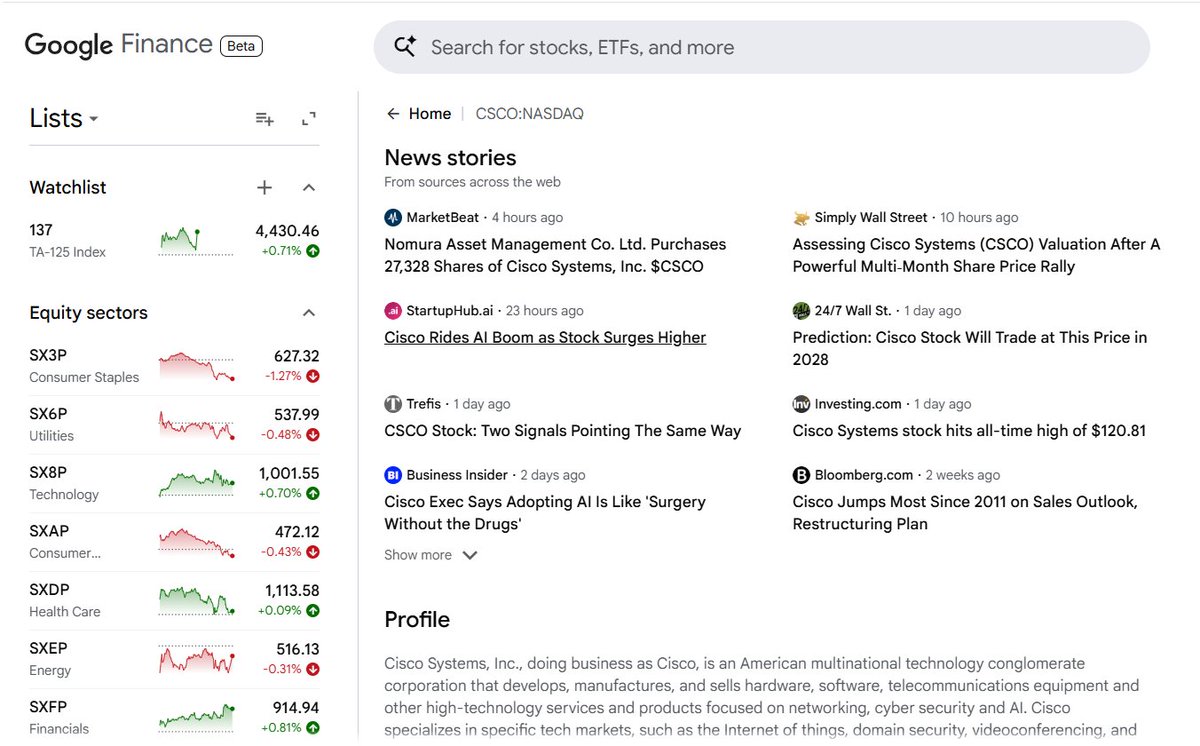Open Prediction Cisco Stock 2028 article

point(970,348)
